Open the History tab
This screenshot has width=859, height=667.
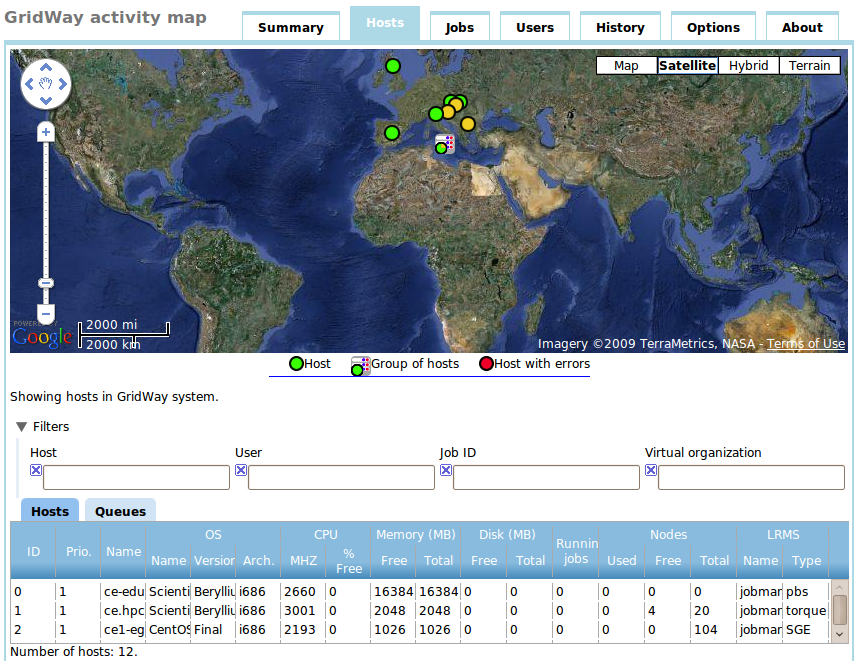tap(620, 27)
